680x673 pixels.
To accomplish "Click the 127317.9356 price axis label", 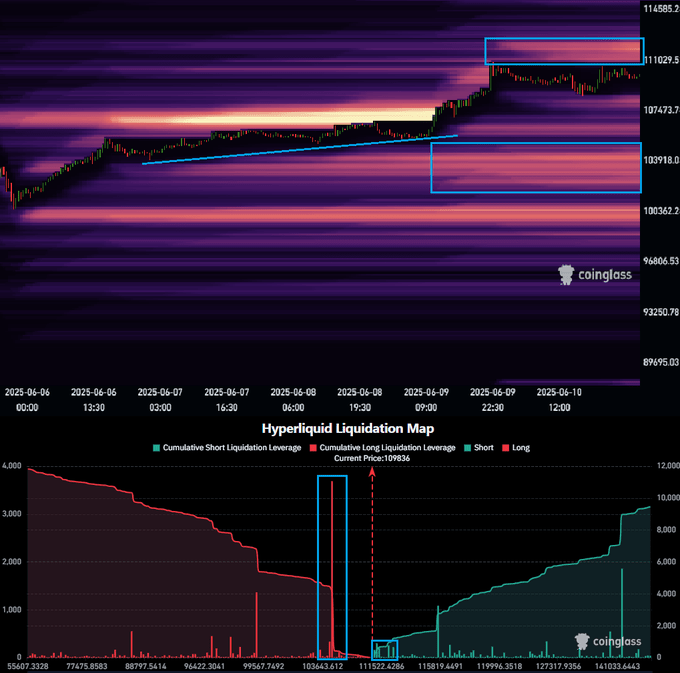I will [559, 666].
